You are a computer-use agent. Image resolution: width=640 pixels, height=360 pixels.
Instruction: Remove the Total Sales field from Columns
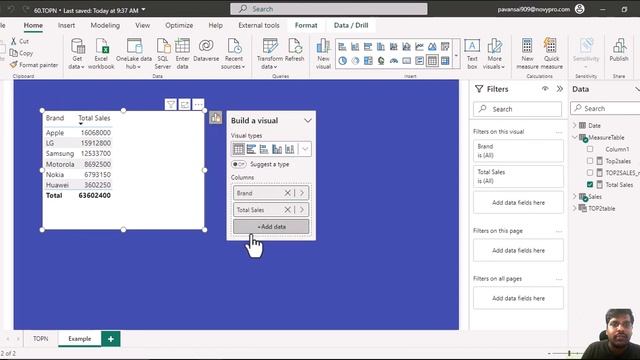(x=287, y=210)
